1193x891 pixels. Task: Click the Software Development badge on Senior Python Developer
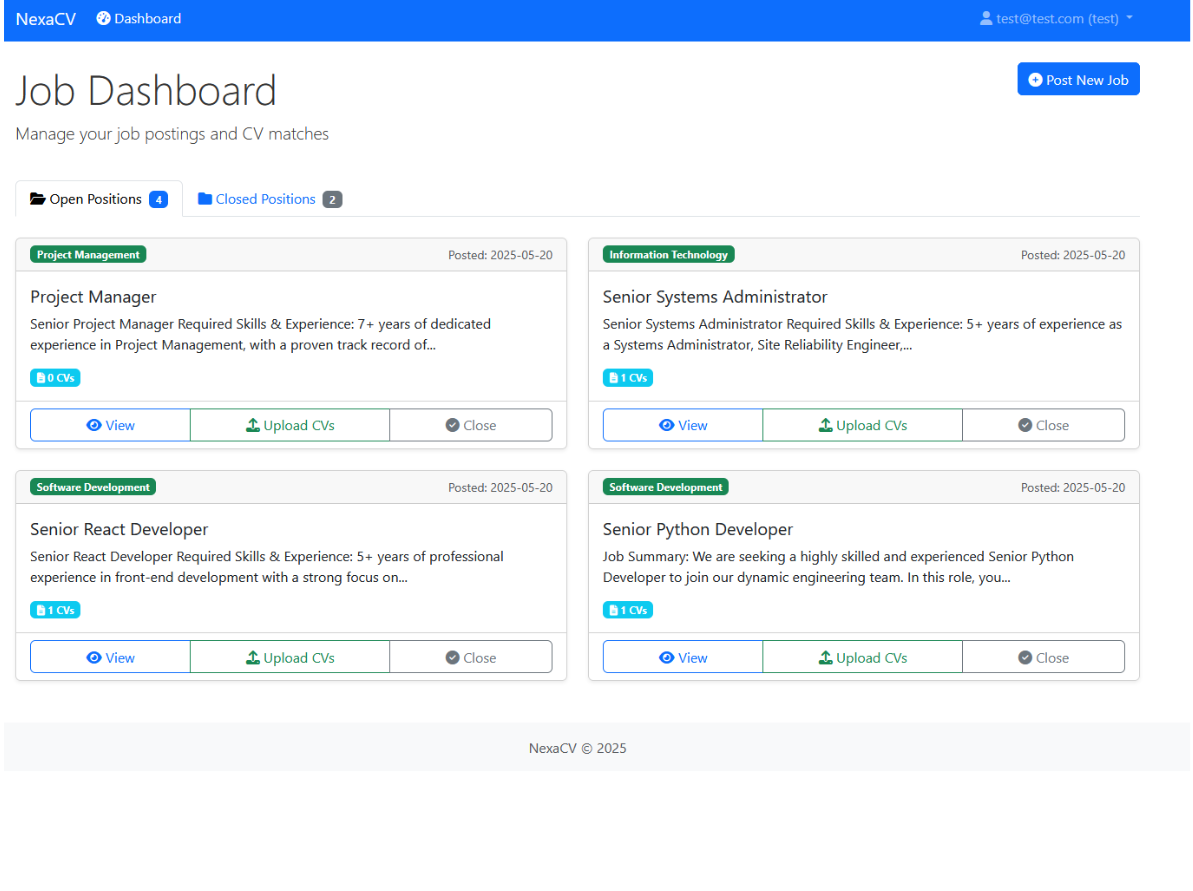click(x=666, y=487)
